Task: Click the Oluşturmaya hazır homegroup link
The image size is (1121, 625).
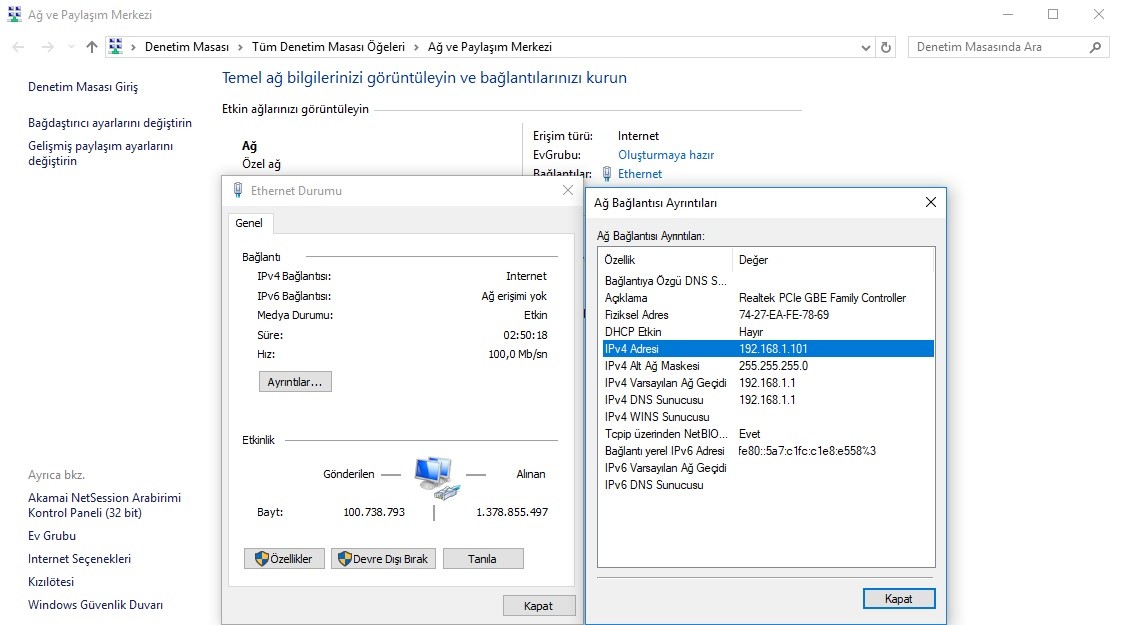Action: (x=665, y=155)
